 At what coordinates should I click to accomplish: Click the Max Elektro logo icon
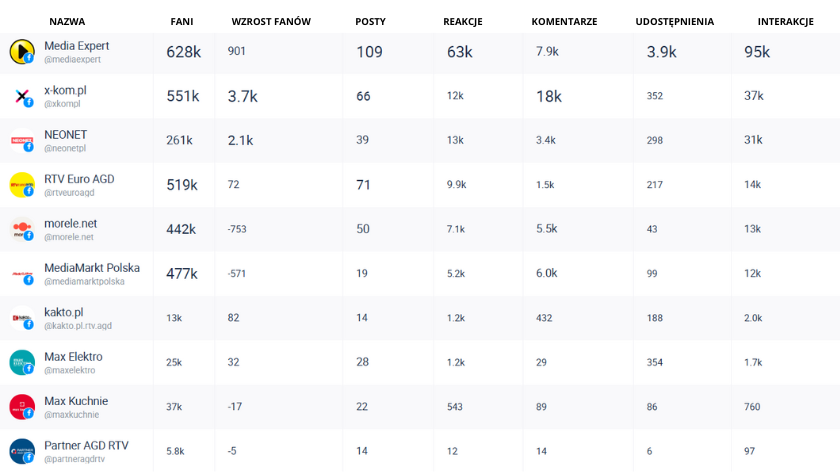coord(22,362)
